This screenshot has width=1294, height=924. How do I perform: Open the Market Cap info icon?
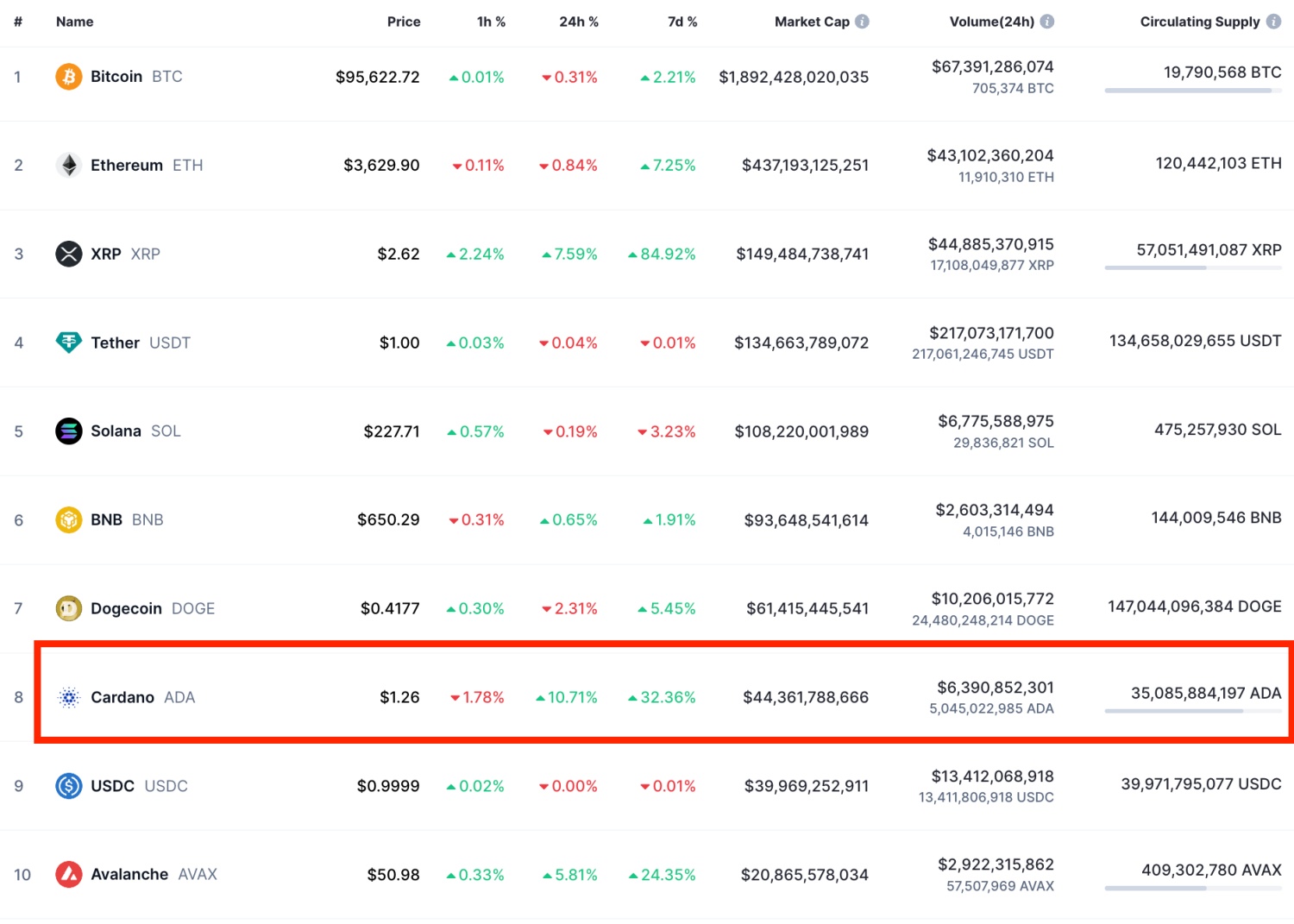coord(862,22)
